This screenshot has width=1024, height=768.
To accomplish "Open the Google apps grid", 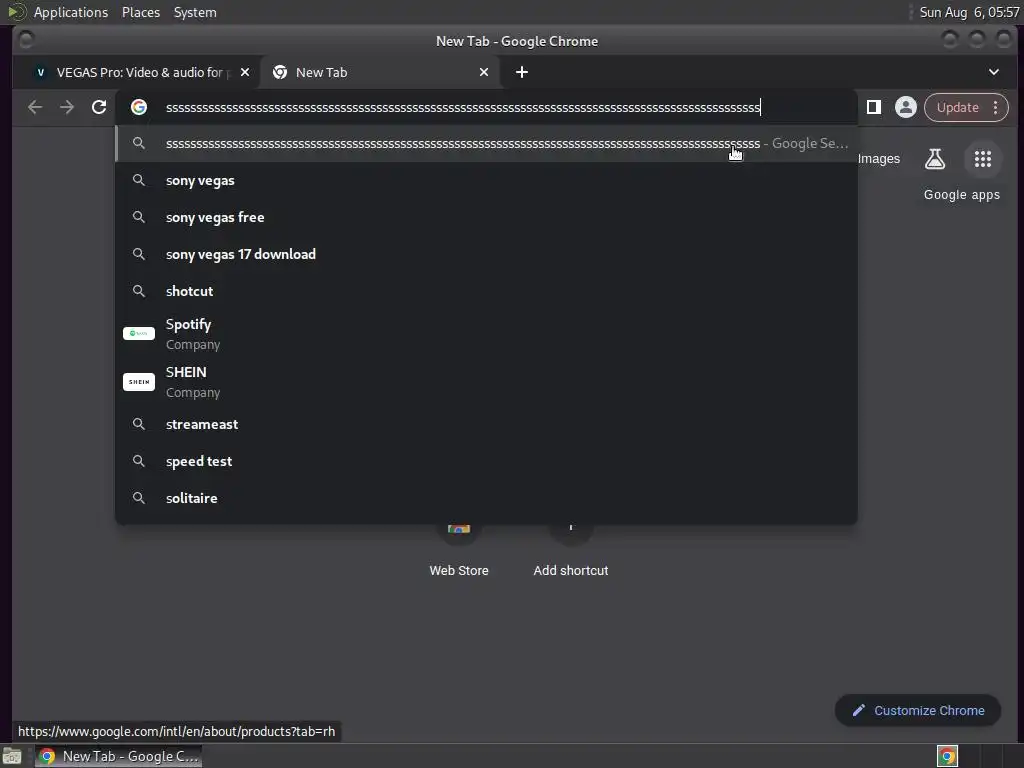I will pos(983,159).
